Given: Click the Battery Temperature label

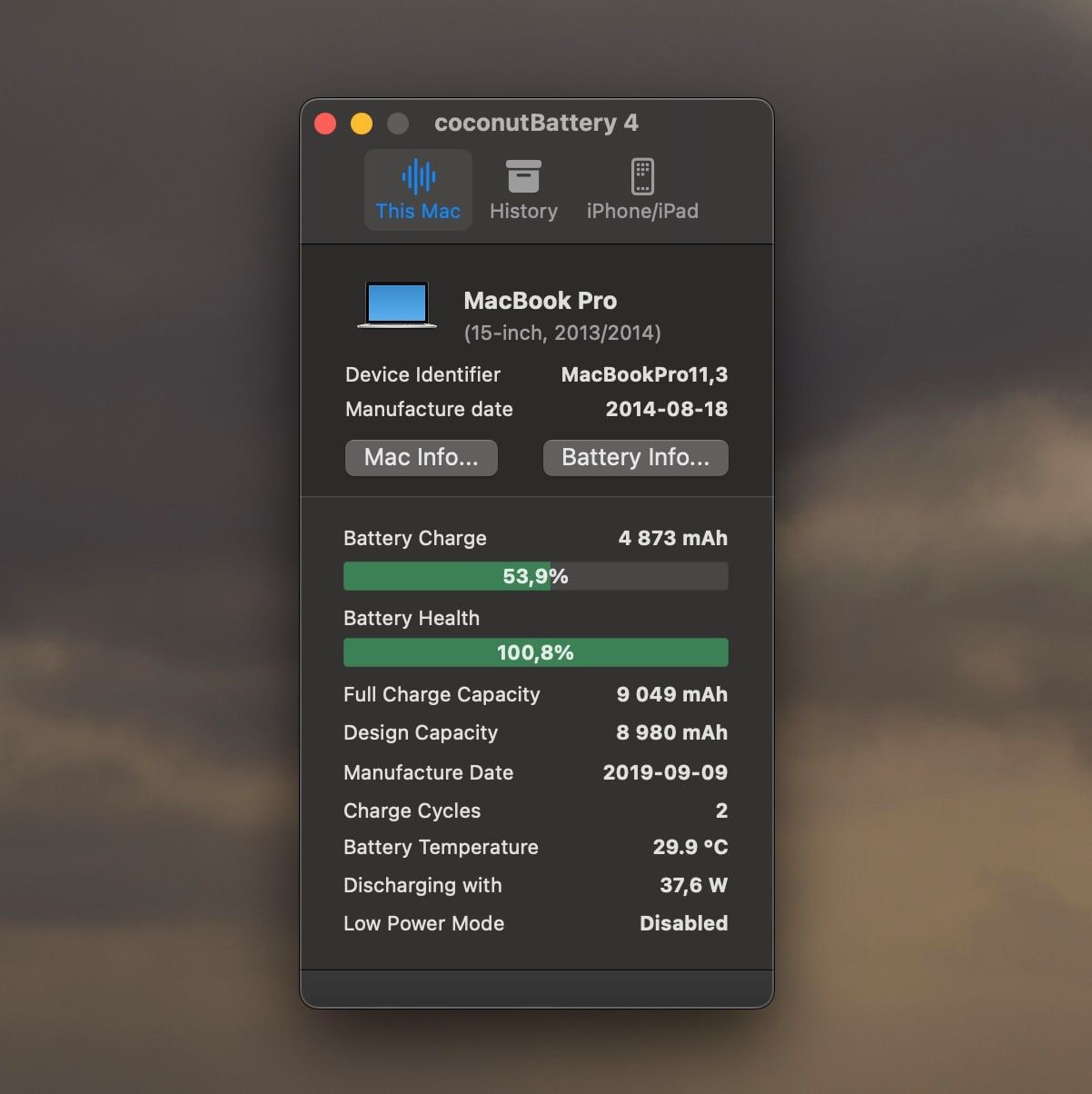Looking at the screenshot, I should click(441, 847).
